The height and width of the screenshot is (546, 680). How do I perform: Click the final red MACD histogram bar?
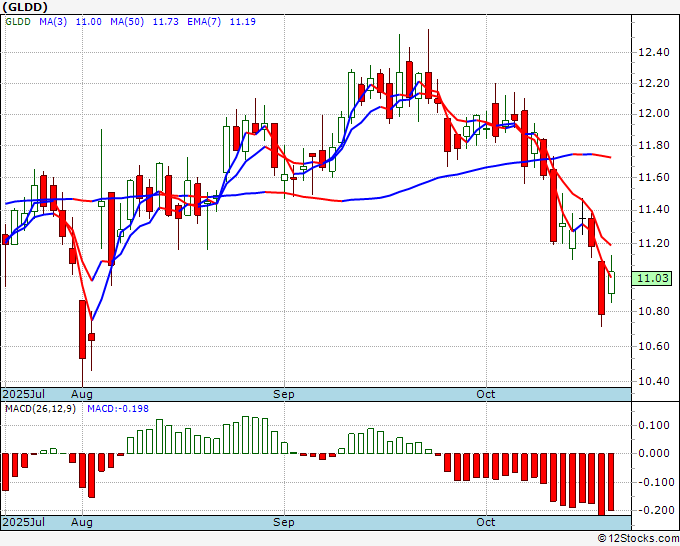pyautogui.click(x=611, y=482)
